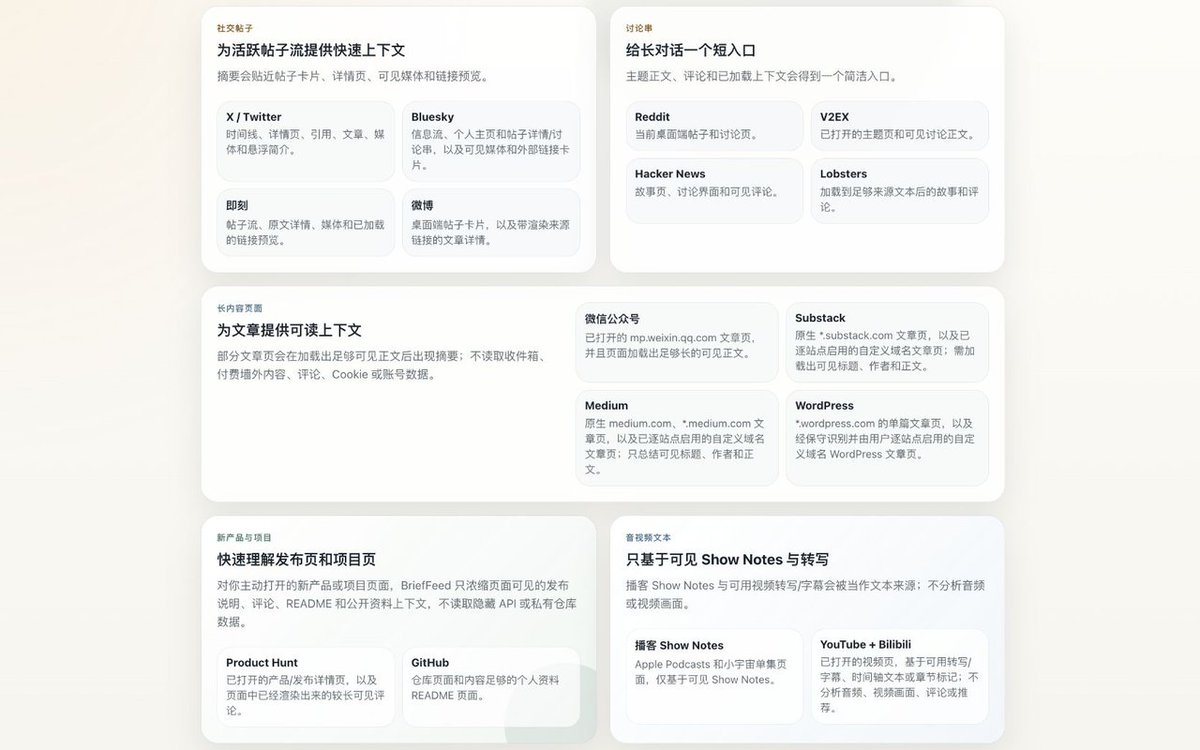Select the Medium card

[677, 438]
